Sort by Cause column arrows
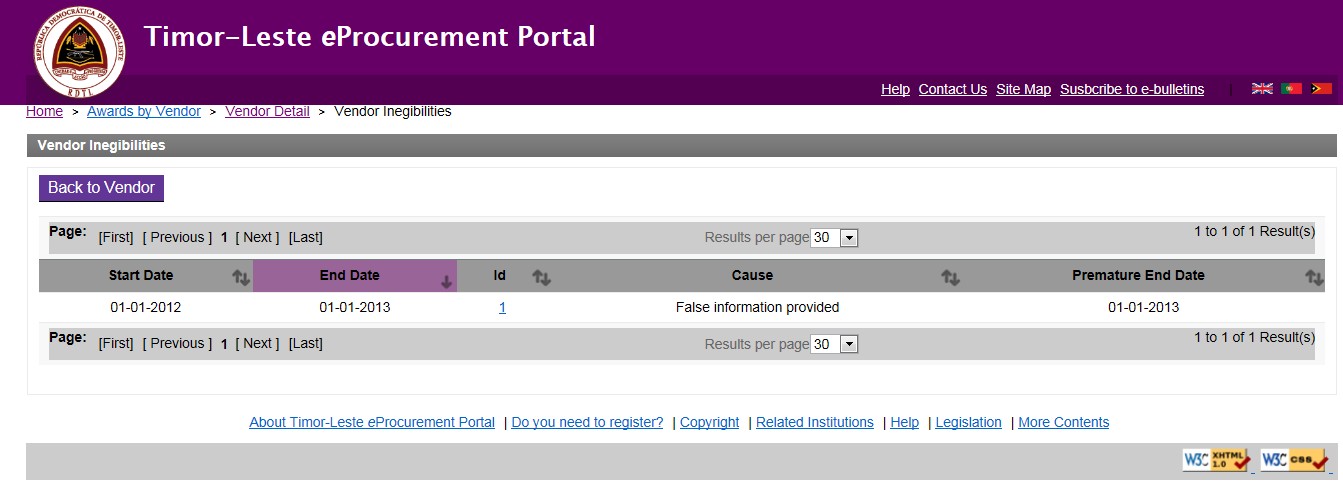The width and height of the screenshot is (1343, 490). click(950, 278)
